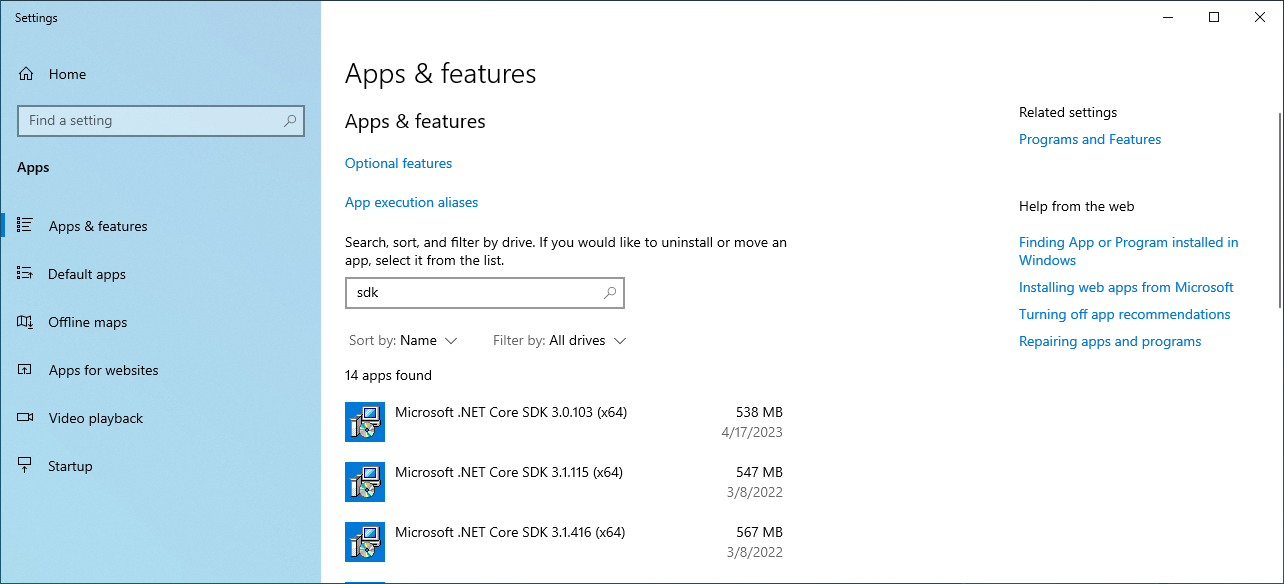
Task: Open the Optional features link
Action: point(398,163)
